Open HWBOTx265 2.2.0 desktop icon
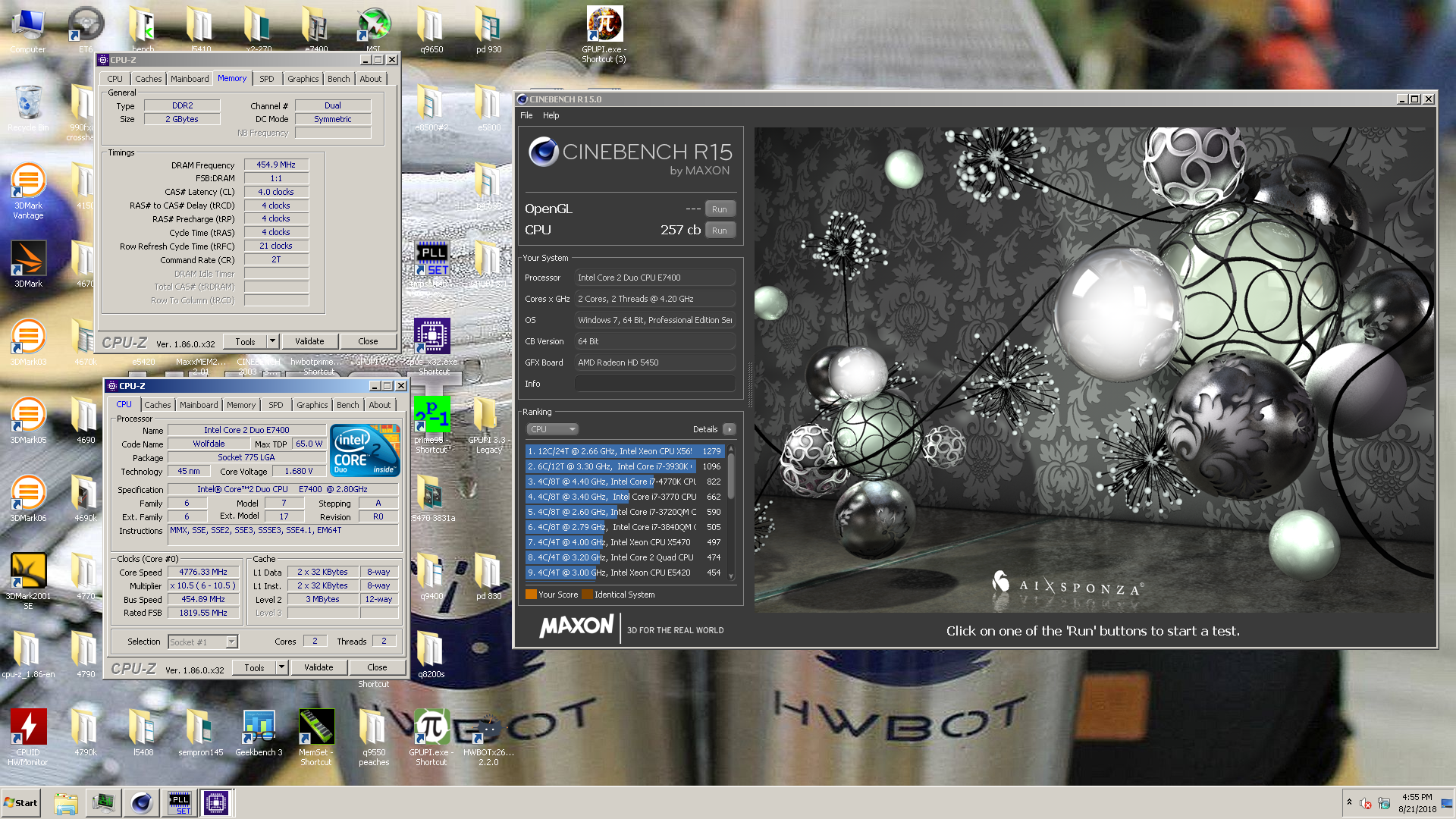Screen dimensions: 1456x819 (x=488, y=737)
